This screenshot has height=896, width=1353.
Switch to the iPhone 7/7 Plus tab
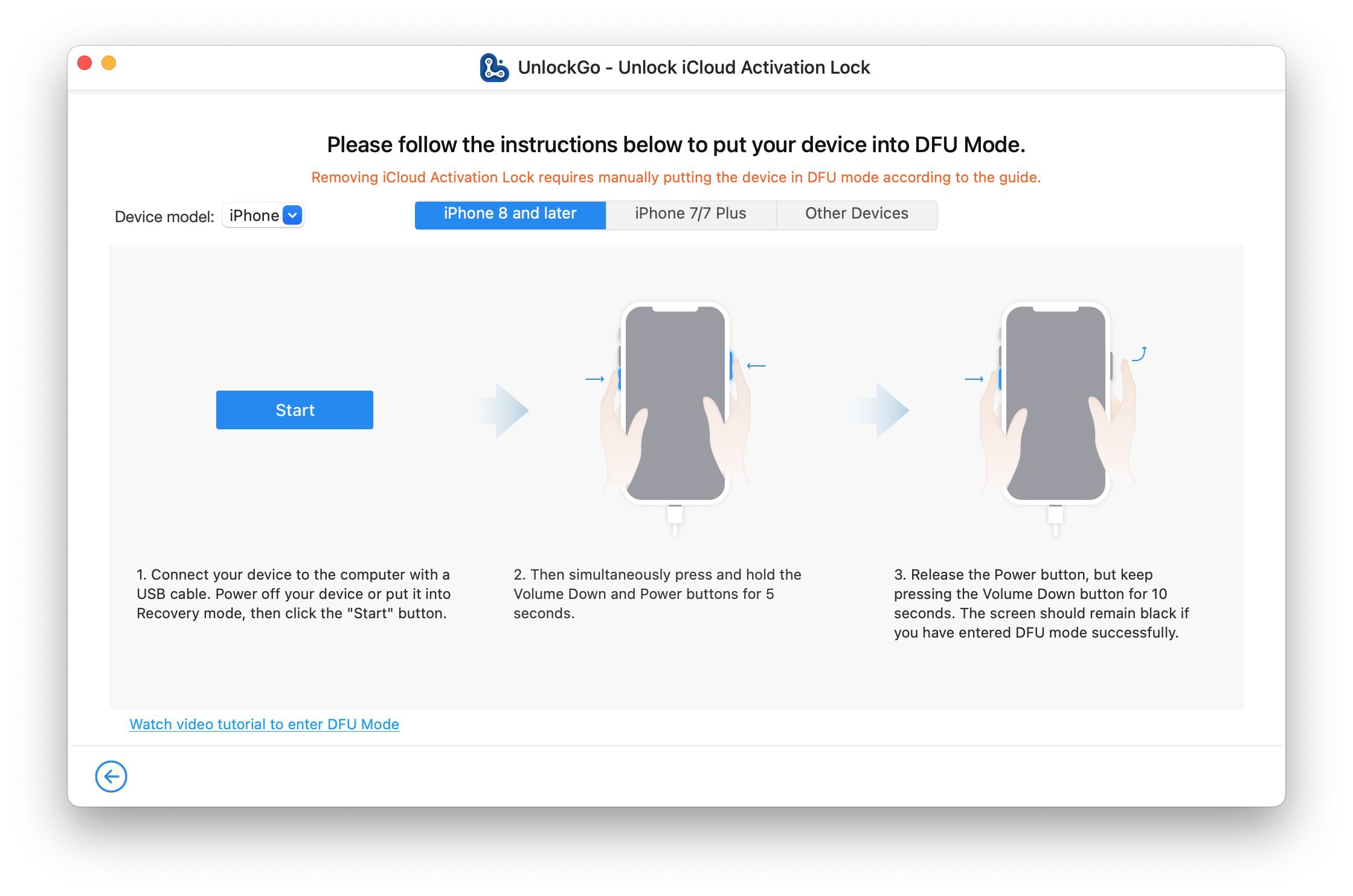(690, 214)
